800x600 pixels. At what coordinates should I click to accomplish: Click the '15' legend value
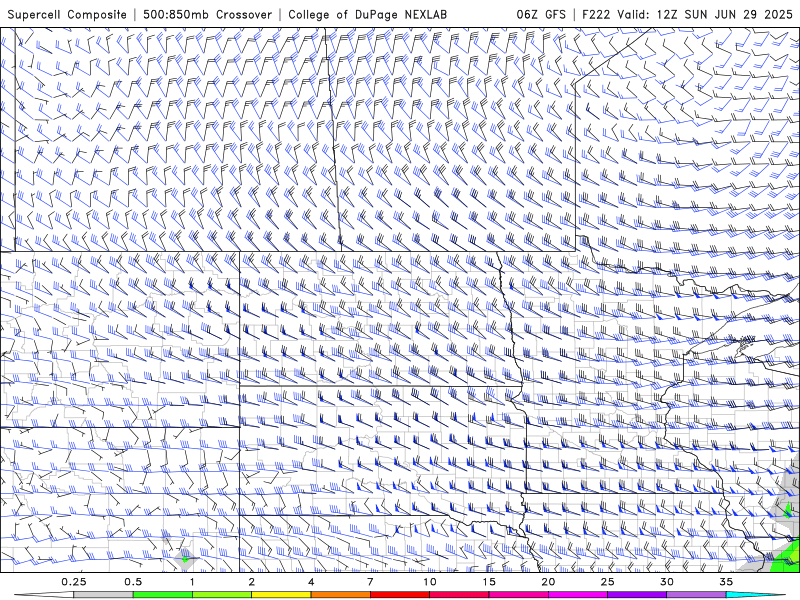click(x=489, y=582)
